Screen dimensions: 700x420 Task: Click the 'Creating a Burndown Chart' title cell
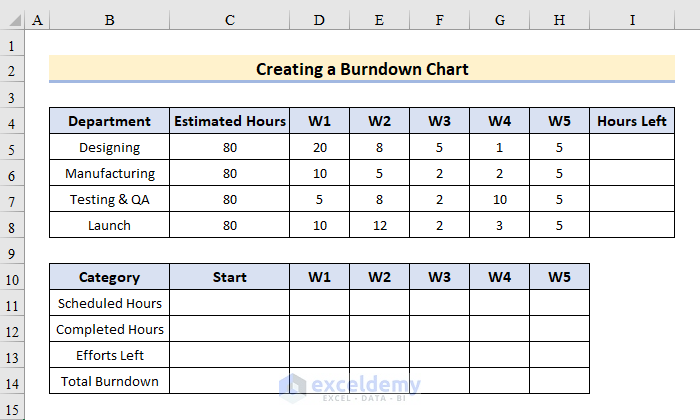pos(362,69)
